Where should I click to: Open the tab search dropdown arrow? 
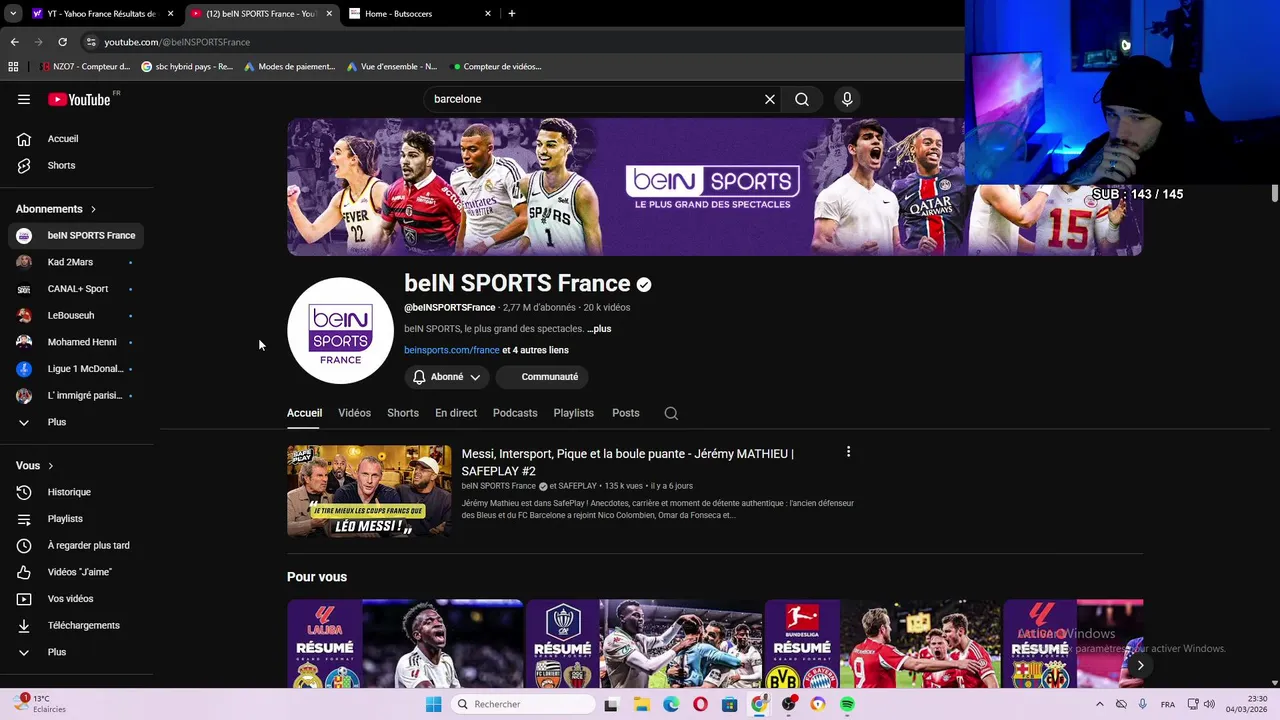pyautogui.click(x=13, y=14)
